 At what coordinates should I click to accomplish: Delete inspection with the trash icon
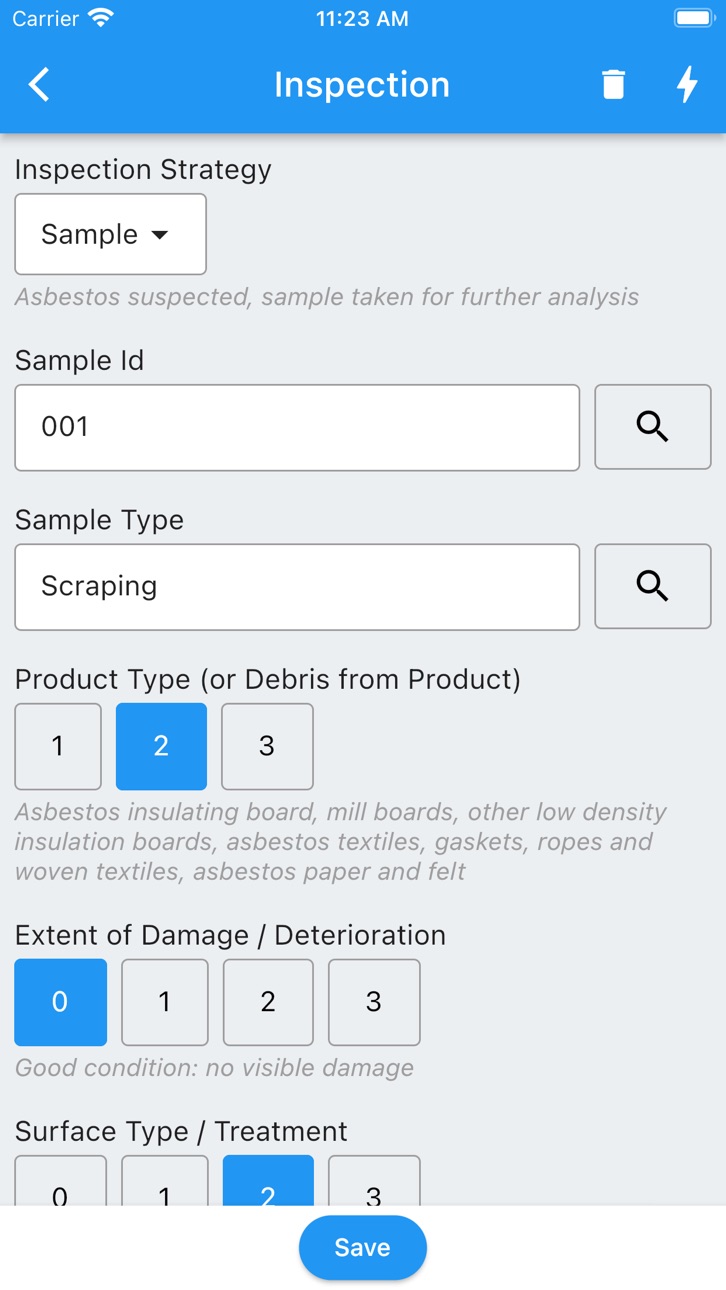point(613,85)
